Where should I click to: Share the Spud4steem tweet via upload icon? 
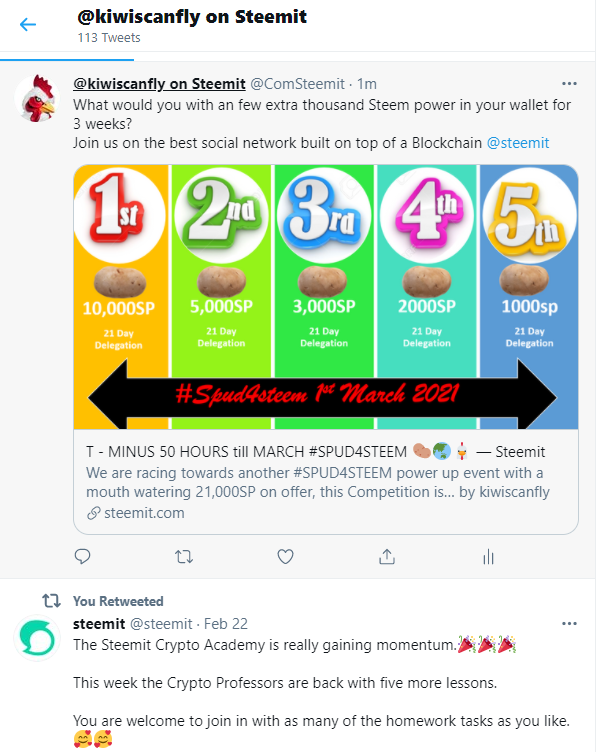pos(387,556)
